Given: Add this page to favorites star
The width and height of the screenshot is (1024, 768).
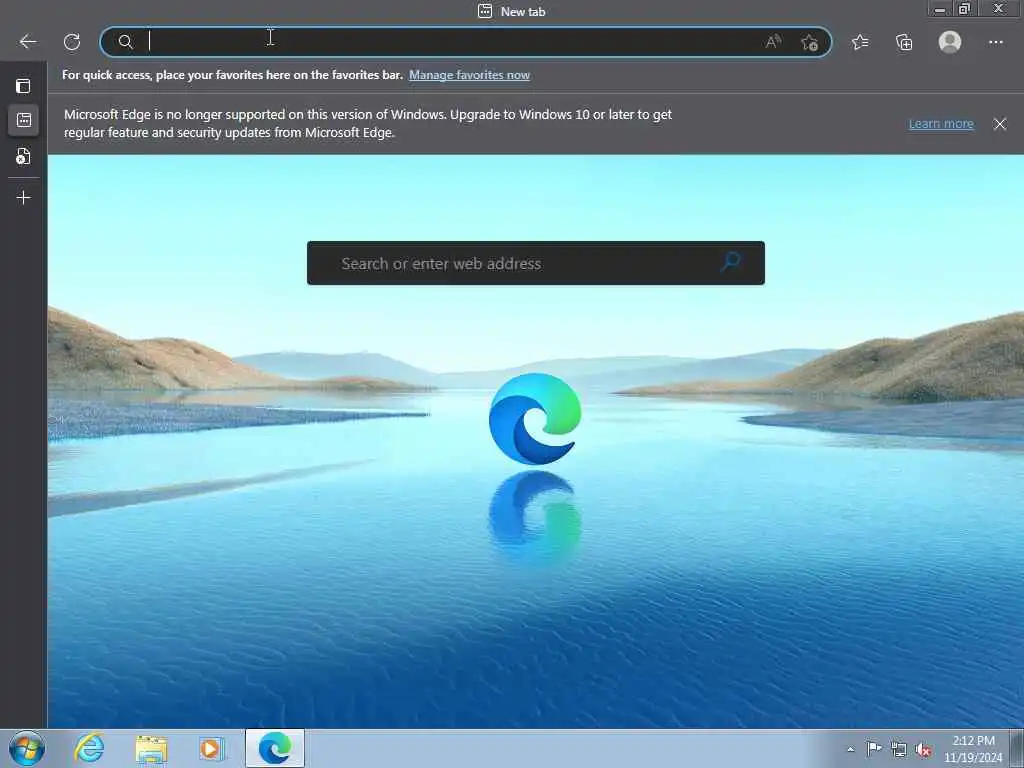Looking at the screenshot, I should point(809,42).
